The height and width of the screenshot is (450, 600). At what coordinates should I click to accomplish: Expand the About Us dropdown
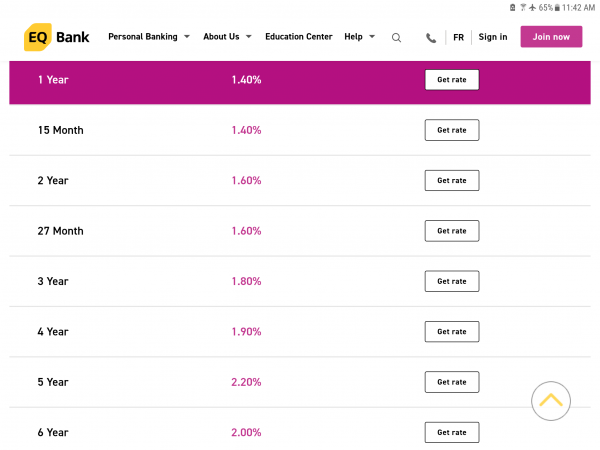227,37
